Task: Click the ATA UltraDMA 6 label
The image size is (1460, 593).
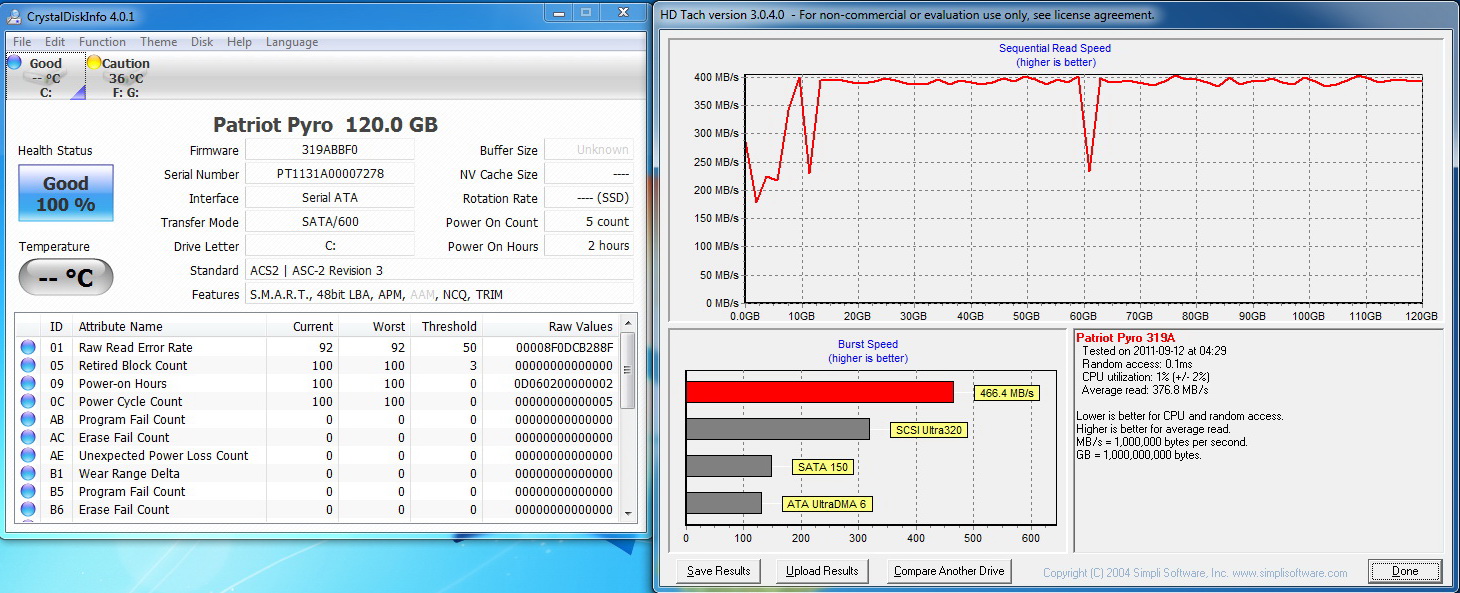Action: point(826,504)
